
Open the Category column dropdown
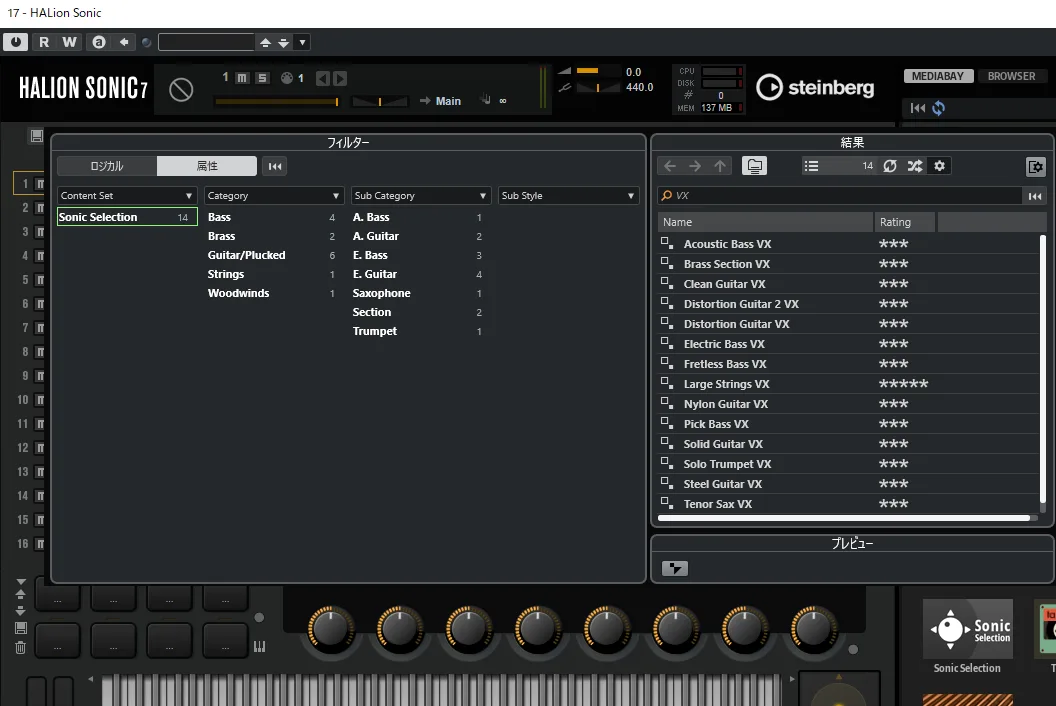[273, 195]
